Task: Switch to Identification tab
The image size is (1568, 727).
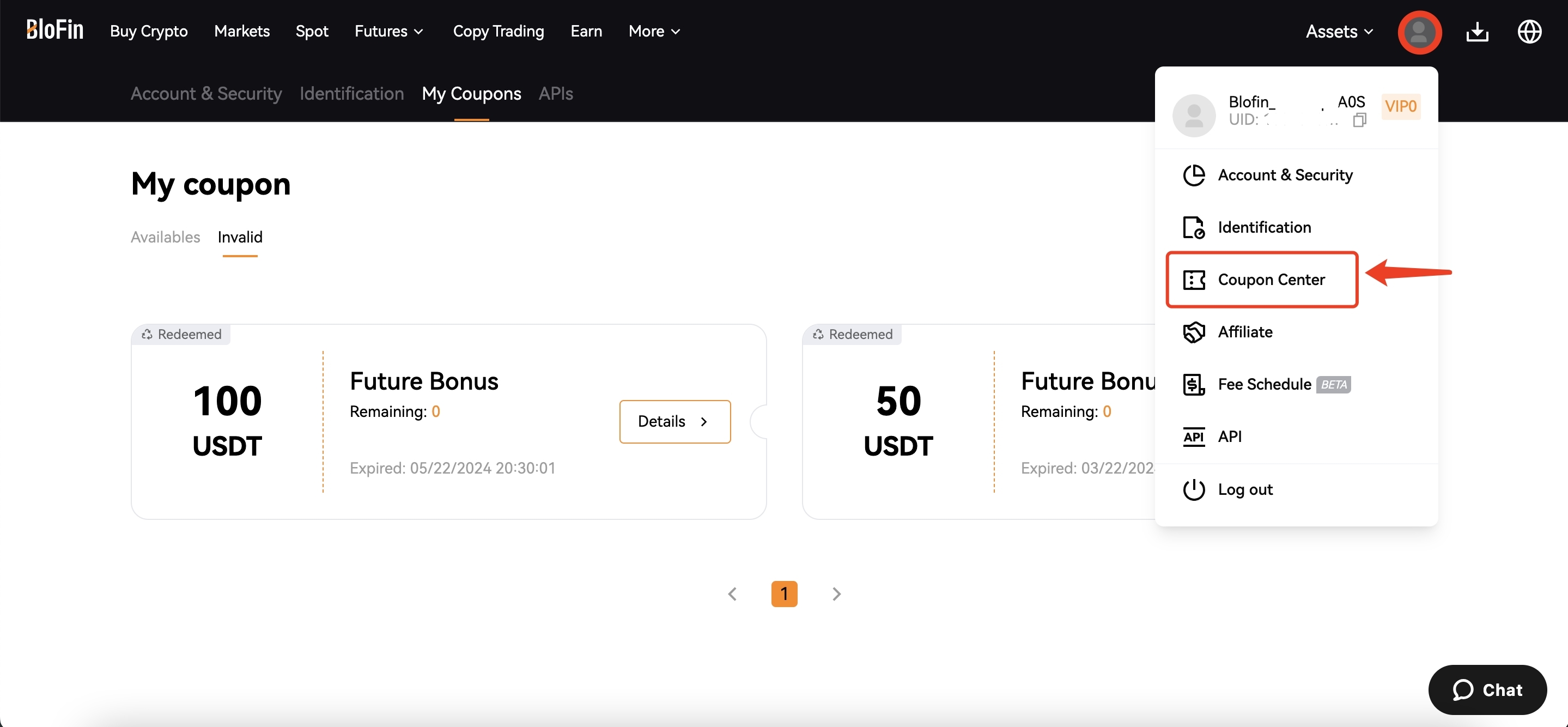Action: tap(351, 94)
